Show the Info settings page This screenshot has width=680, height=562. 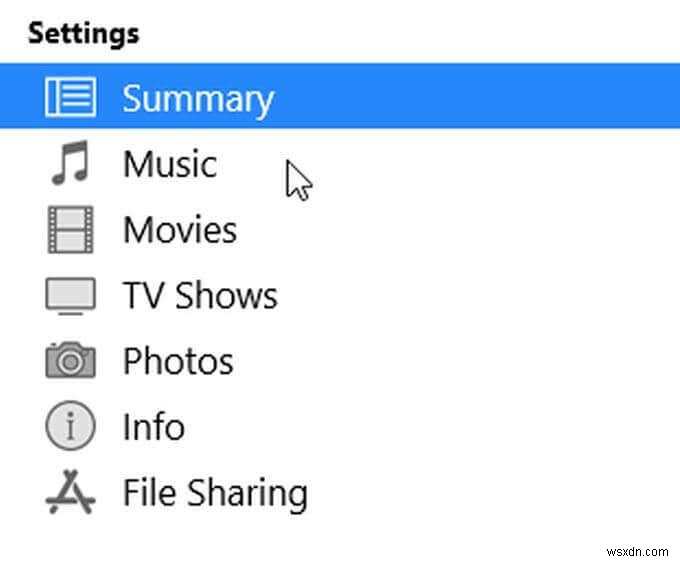tap(153, 427)
